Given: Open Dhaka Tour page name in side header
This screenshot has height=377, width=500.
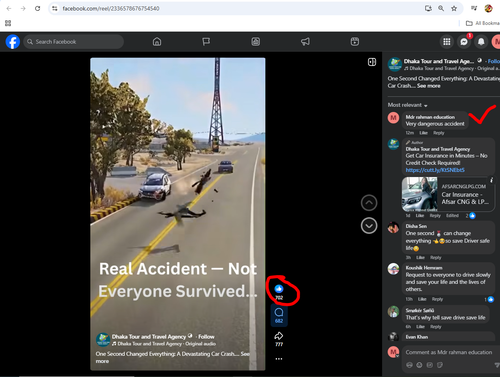Looking at the screenshot, I should pyautogui.click(x=439, y=61).
